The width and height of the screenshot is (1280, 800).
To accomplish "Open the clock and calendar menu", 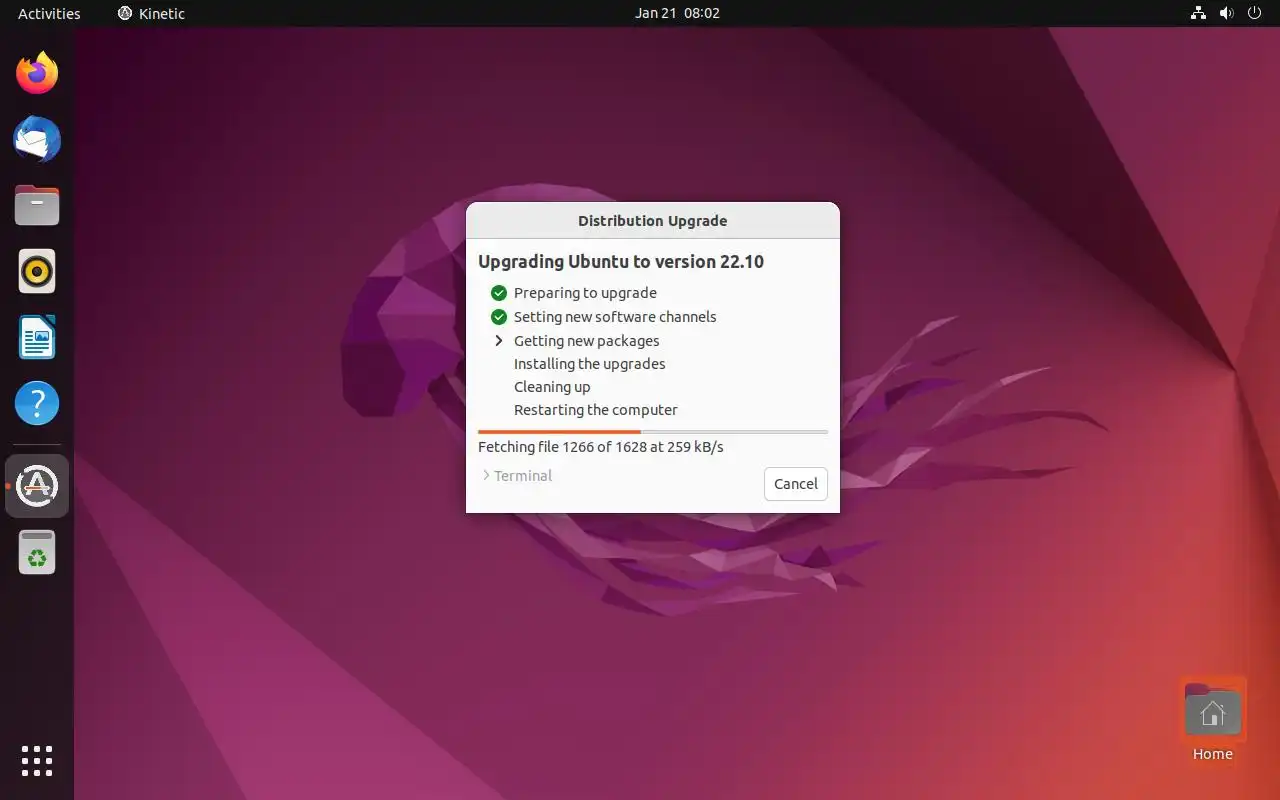I will [677, 13].
